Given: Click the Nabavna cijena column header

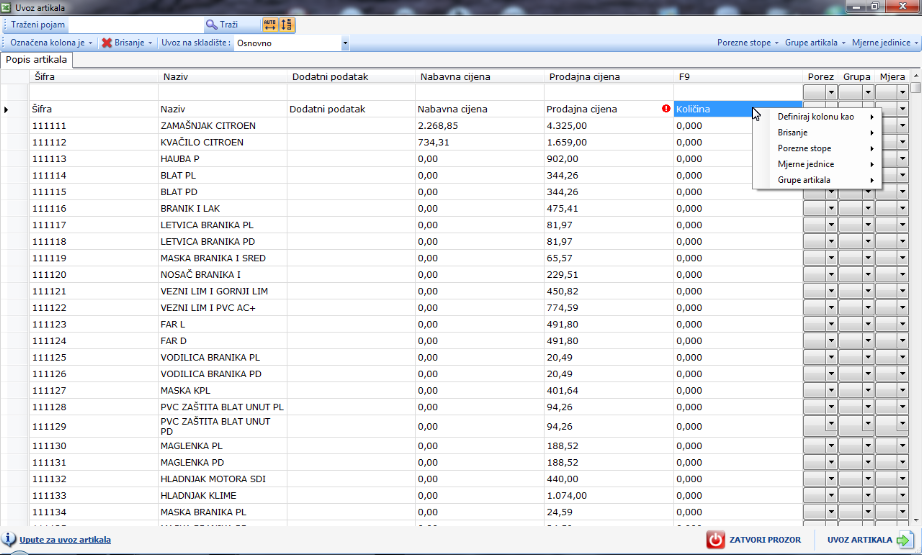Looking at the screenshot, I should pyautogui.click(x=480, y=76).
